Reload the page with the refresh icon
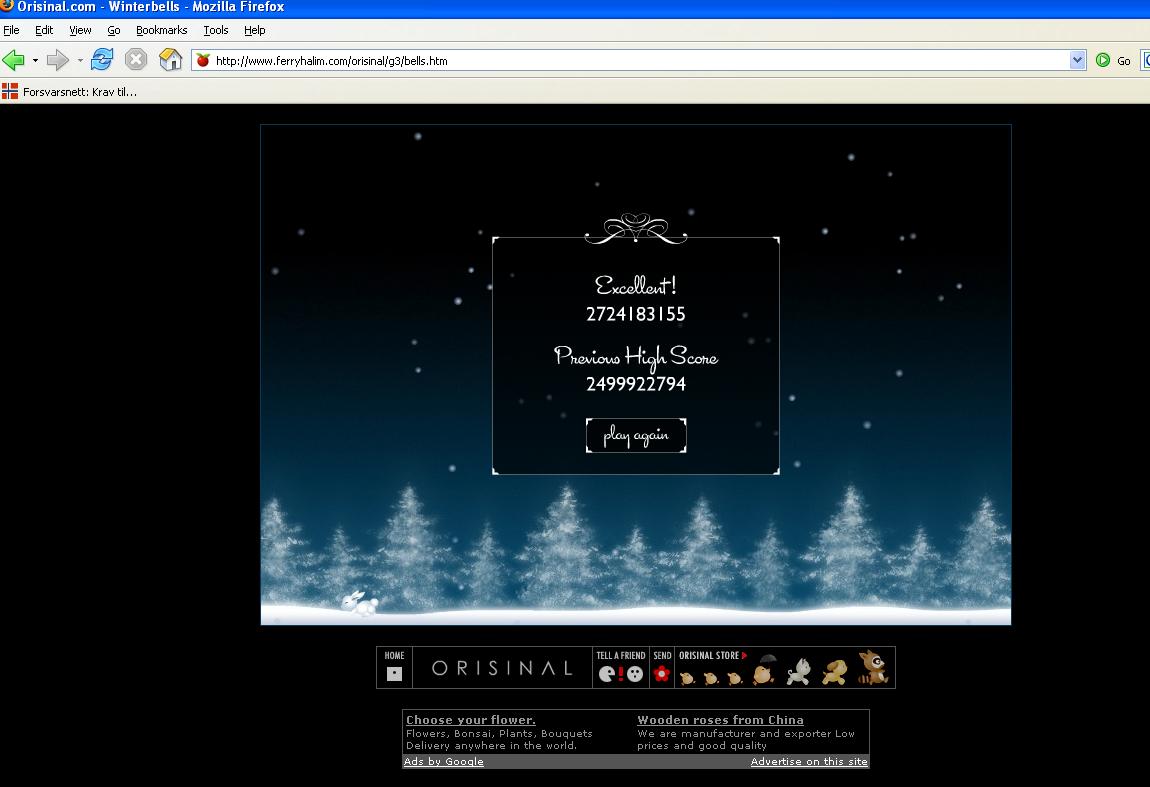 click(102, 59)
